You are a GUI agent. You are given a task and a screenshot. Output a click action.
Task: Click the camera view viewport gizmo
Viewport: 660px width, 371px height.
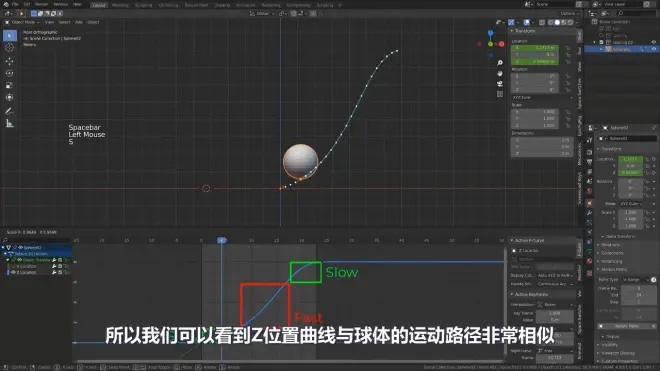pyautogui.click(x=500, y=84)
